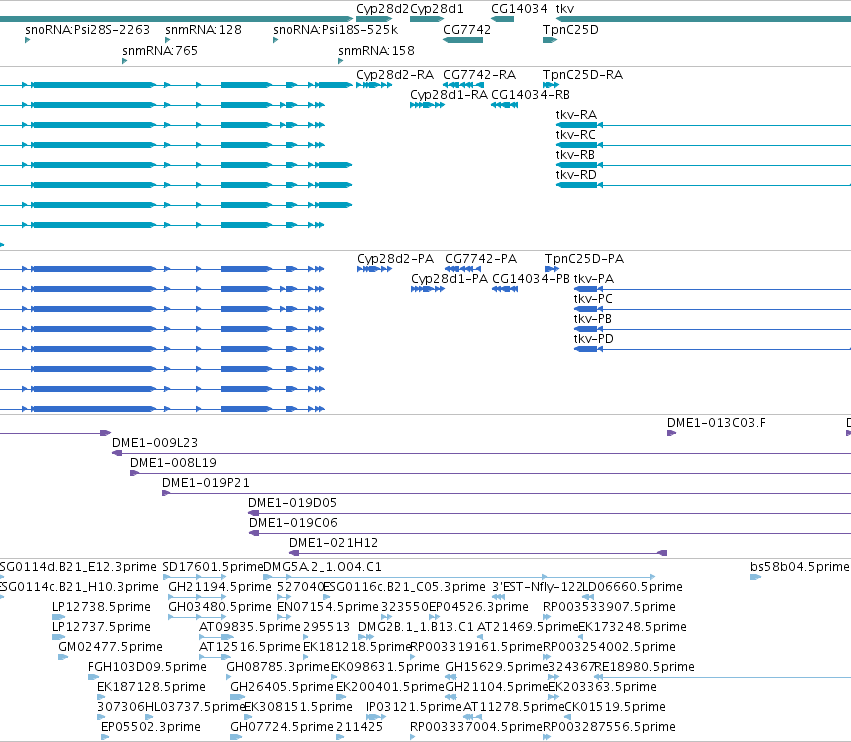Select the DME1-021H12 clone label
Viewport: 851px width, 742px height.
(333, 543)
